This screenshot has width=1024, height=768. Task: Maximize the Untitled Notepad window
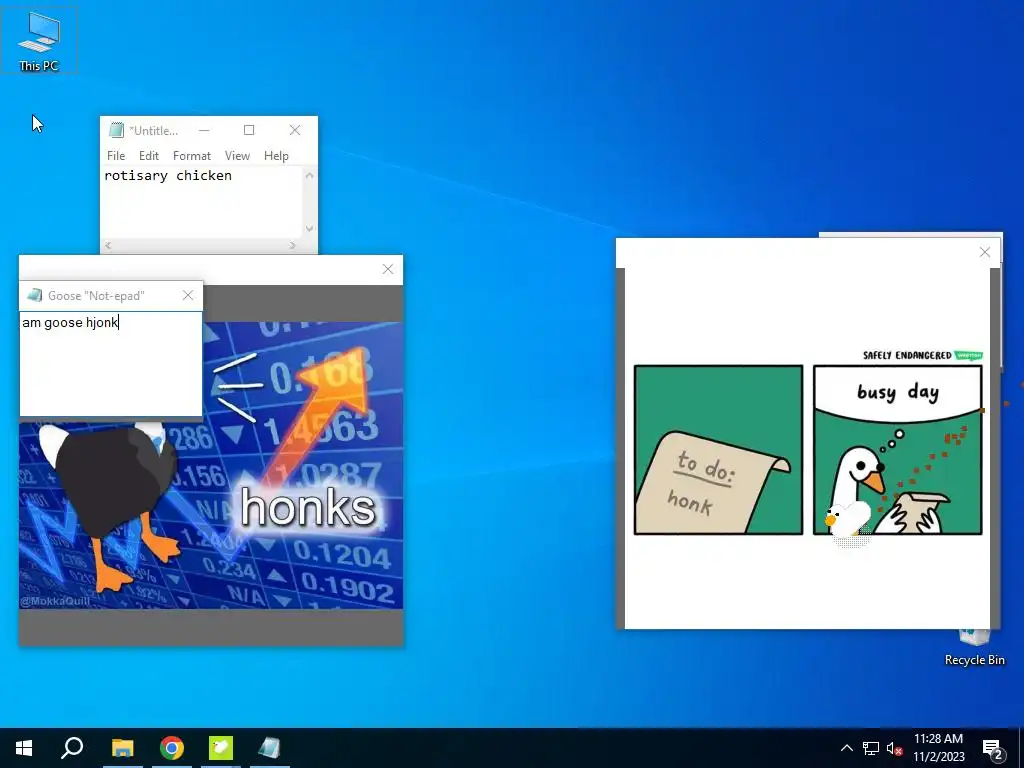(249, 130)
